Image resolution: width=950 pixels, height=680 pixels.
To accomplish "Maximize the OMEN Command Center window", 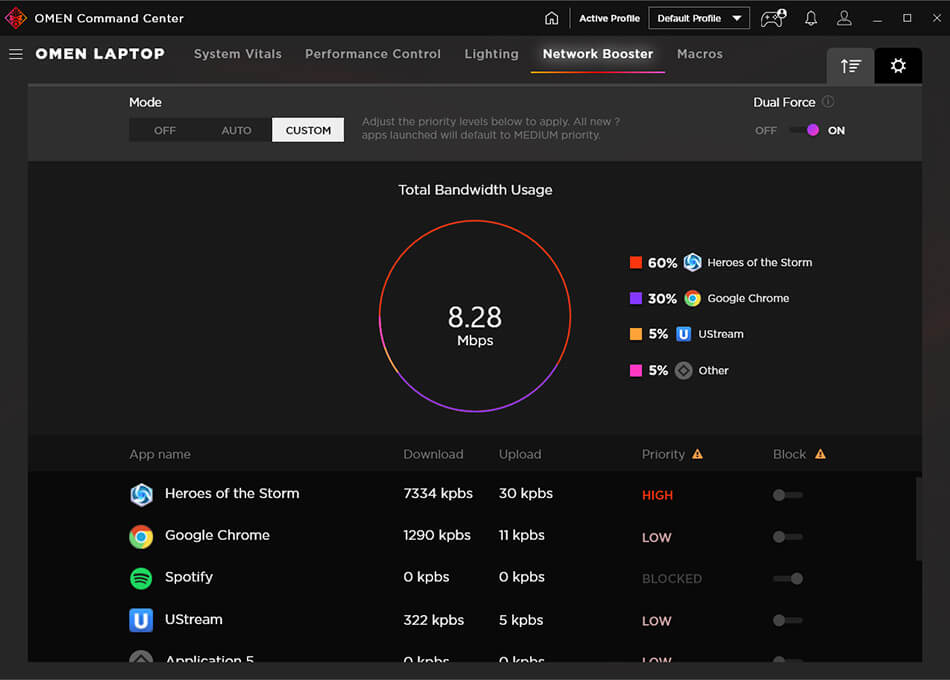I will coord(907,18).
